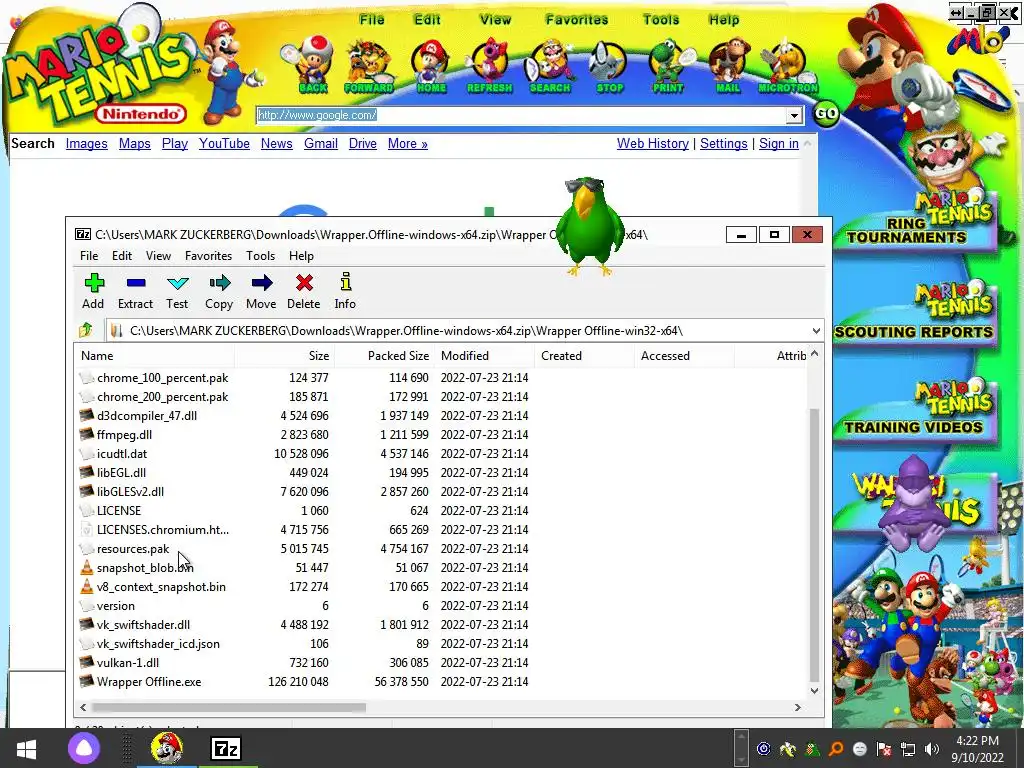Open the 7-Zip Favorites menu

[208, 256]
